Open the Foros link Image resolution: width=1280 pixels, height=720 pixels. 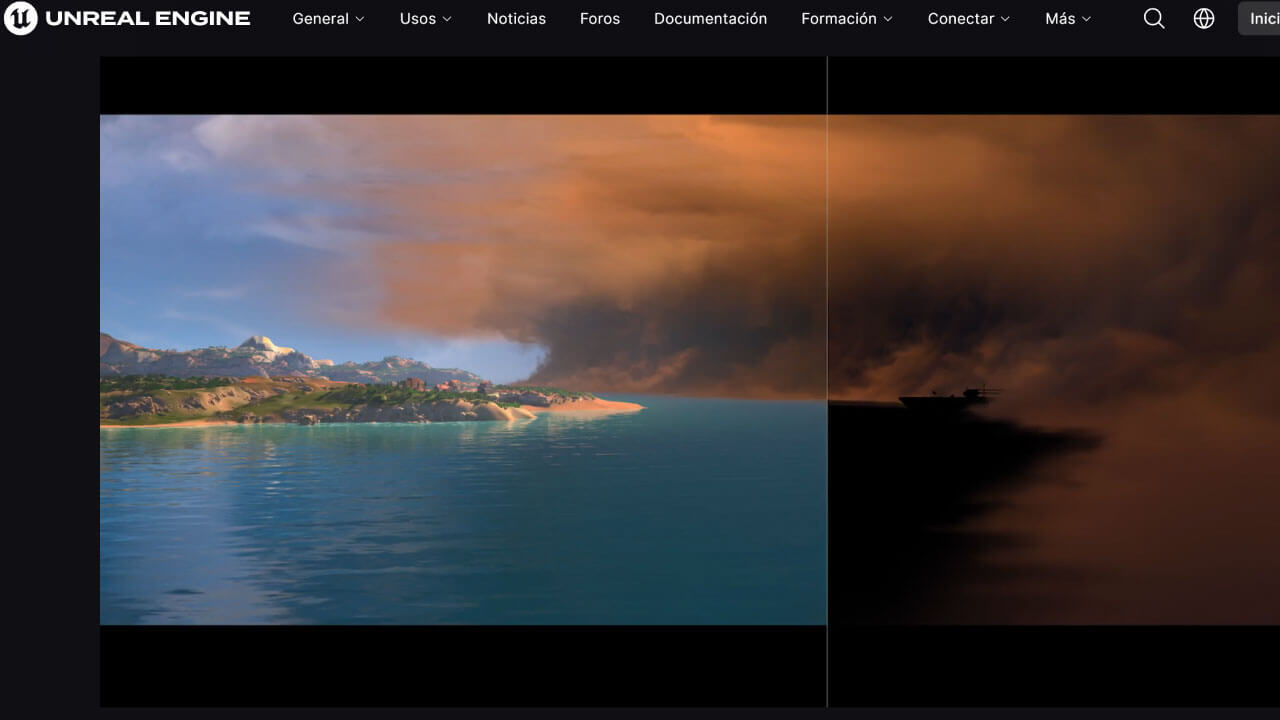pyautogui.click(x=600, y=19)
